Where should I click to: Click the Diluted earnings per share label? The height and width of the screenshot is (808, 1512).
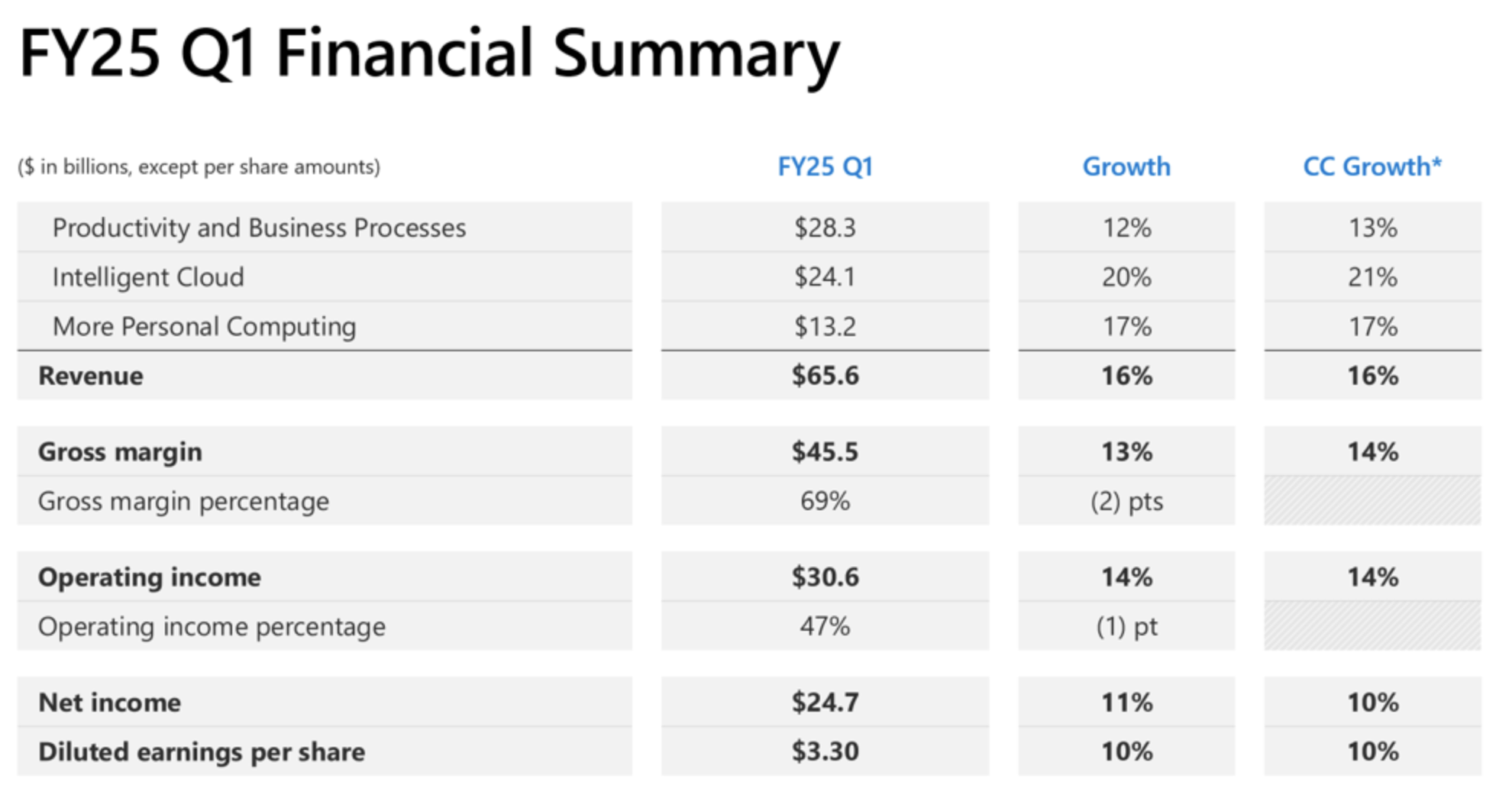(202, 752)
